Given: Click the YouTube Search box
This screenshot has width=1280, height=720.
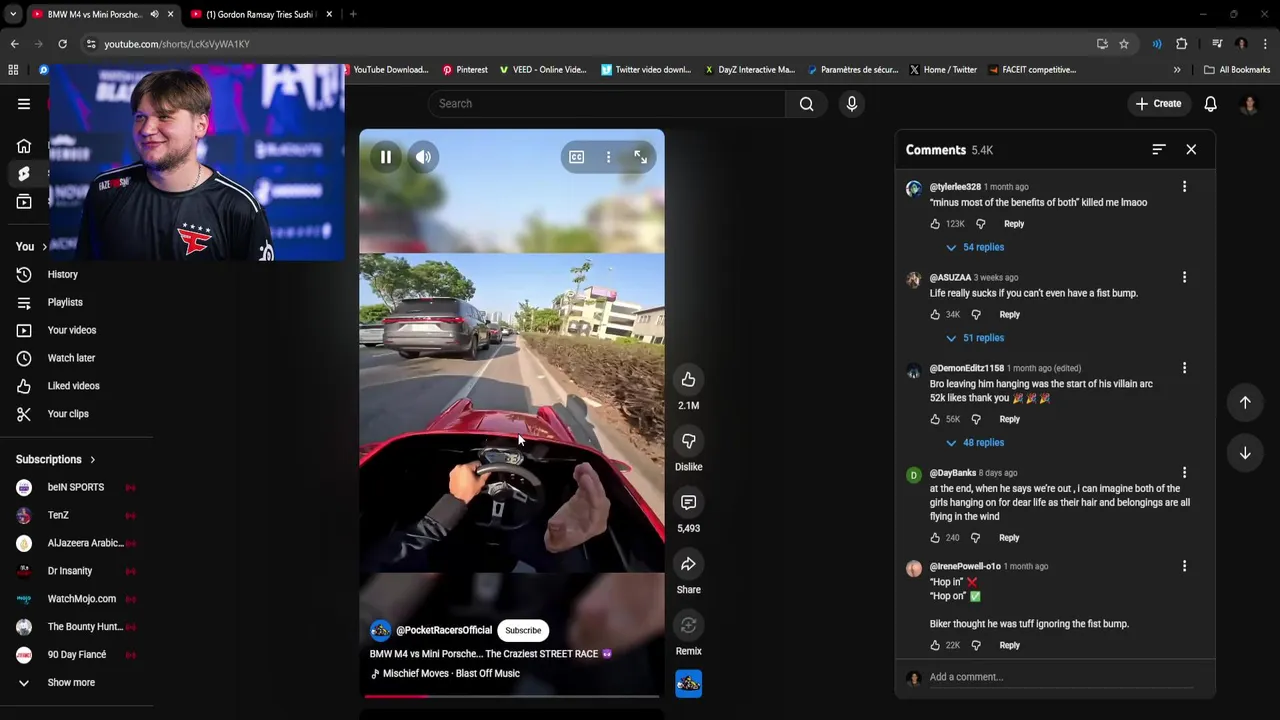Looking at the screenshot, I should coord(607,104).
